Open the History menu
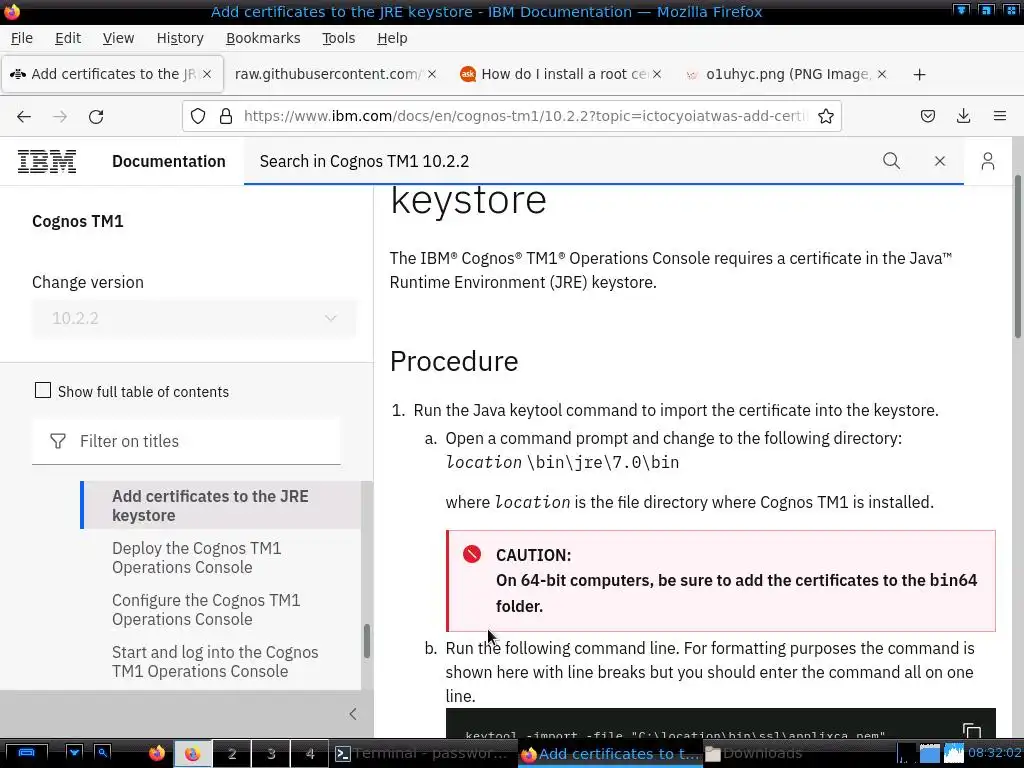Image resolution: width=1024 pixels, height=768 pixels. [x=180, y=39]
